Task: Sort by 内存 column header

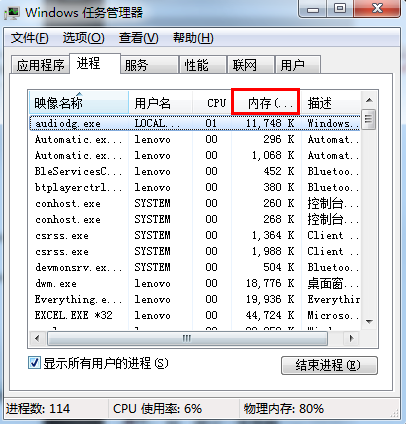Action: (x=266, y=103)
